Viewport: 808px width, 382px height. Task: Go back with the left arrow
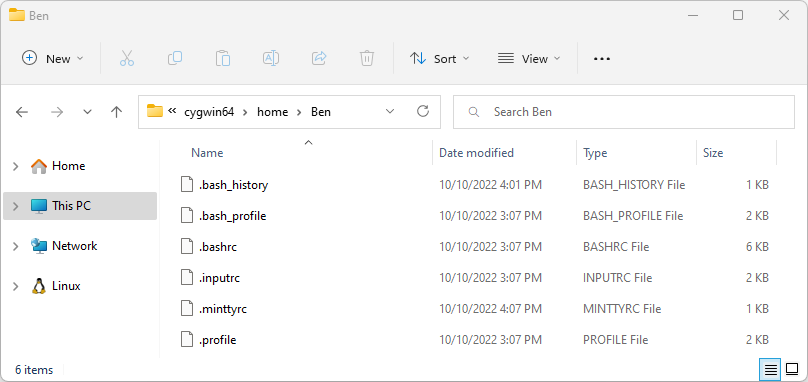(22, 112)
